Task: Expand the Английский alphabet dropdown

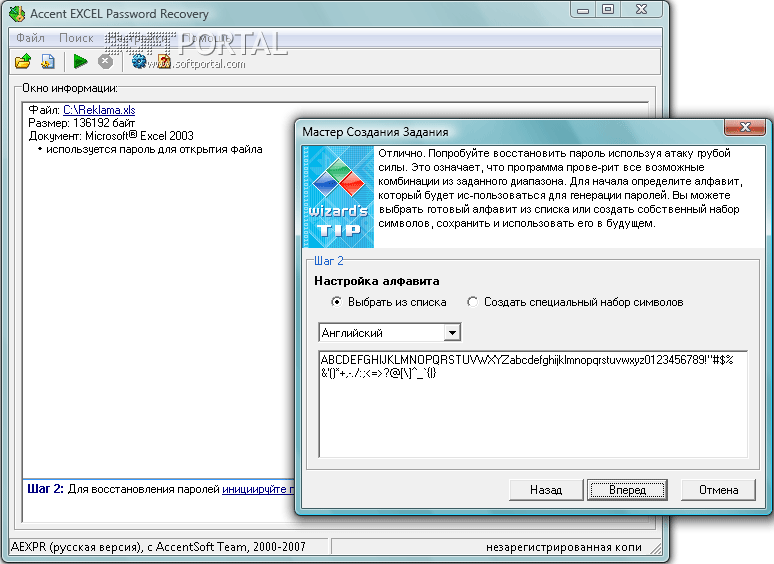Action: click(x=452, y=333)
